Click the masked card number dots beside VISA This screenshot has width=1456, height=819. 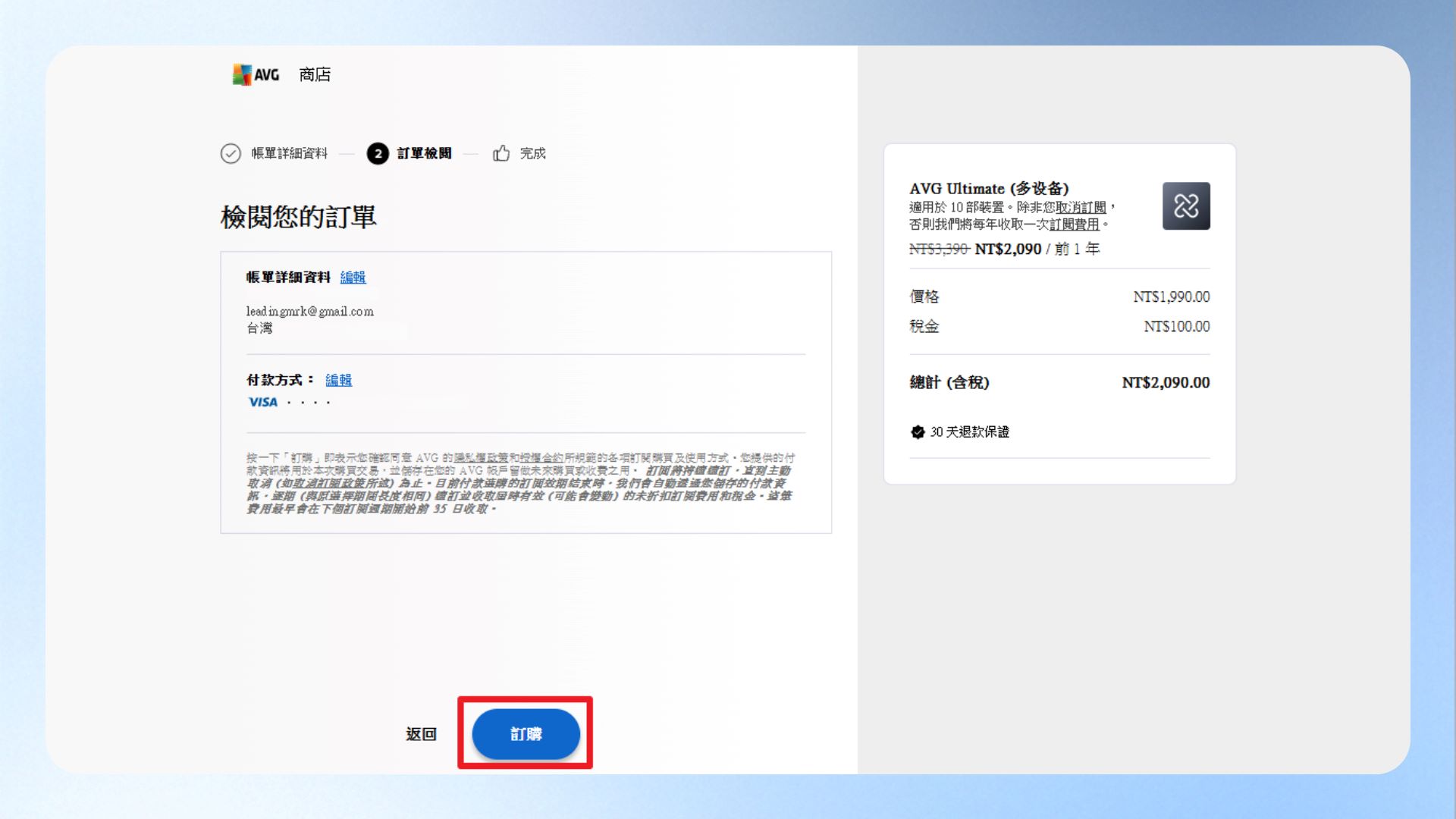pos(309,403)
